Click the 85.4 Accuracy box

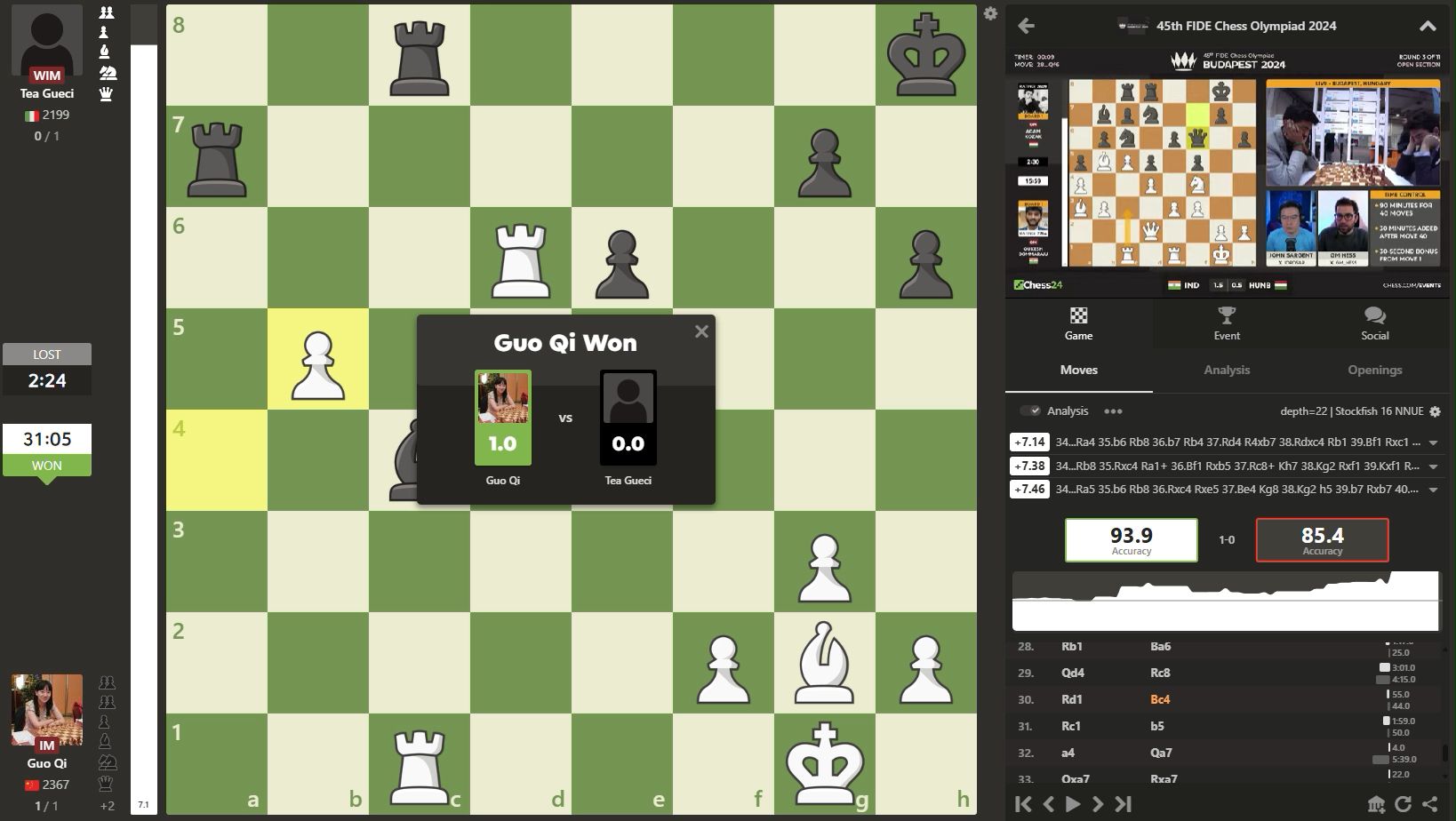pyautogui.click(x=1322, y=540)
